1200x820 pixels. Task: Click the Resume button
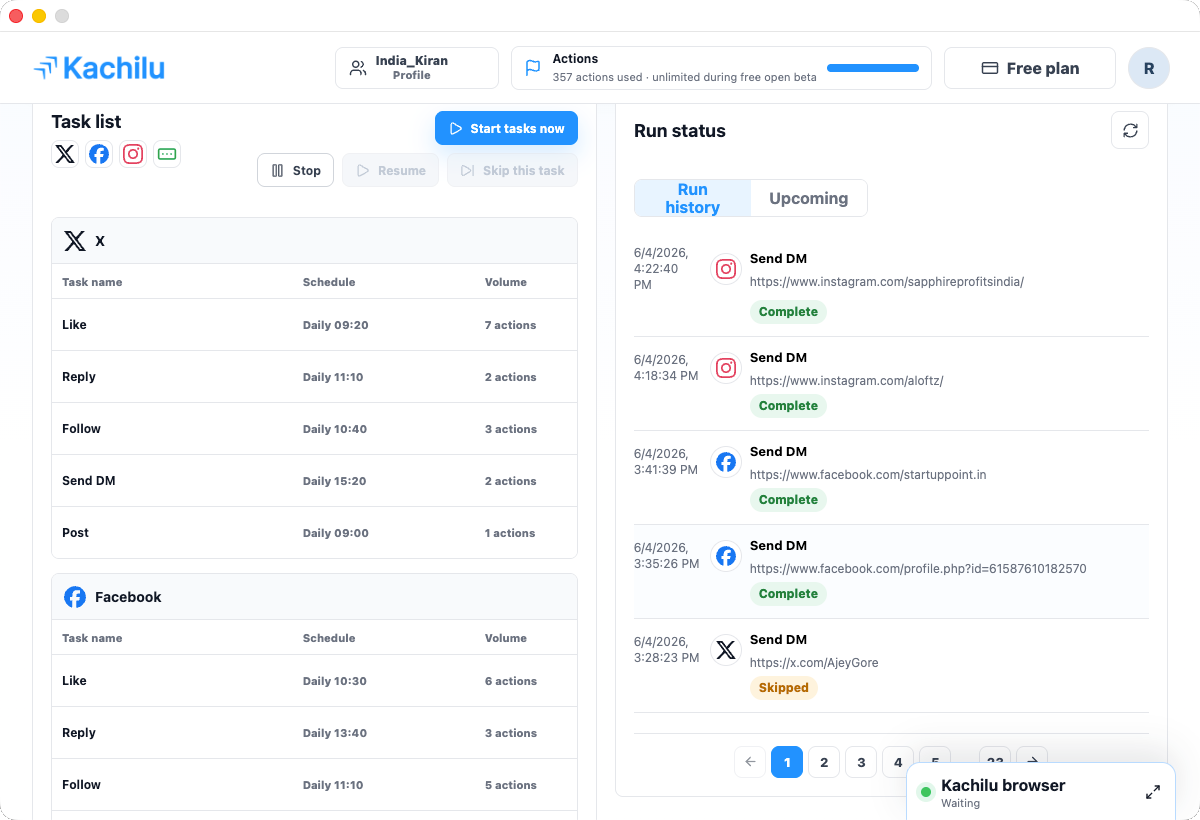pos(390,170)
